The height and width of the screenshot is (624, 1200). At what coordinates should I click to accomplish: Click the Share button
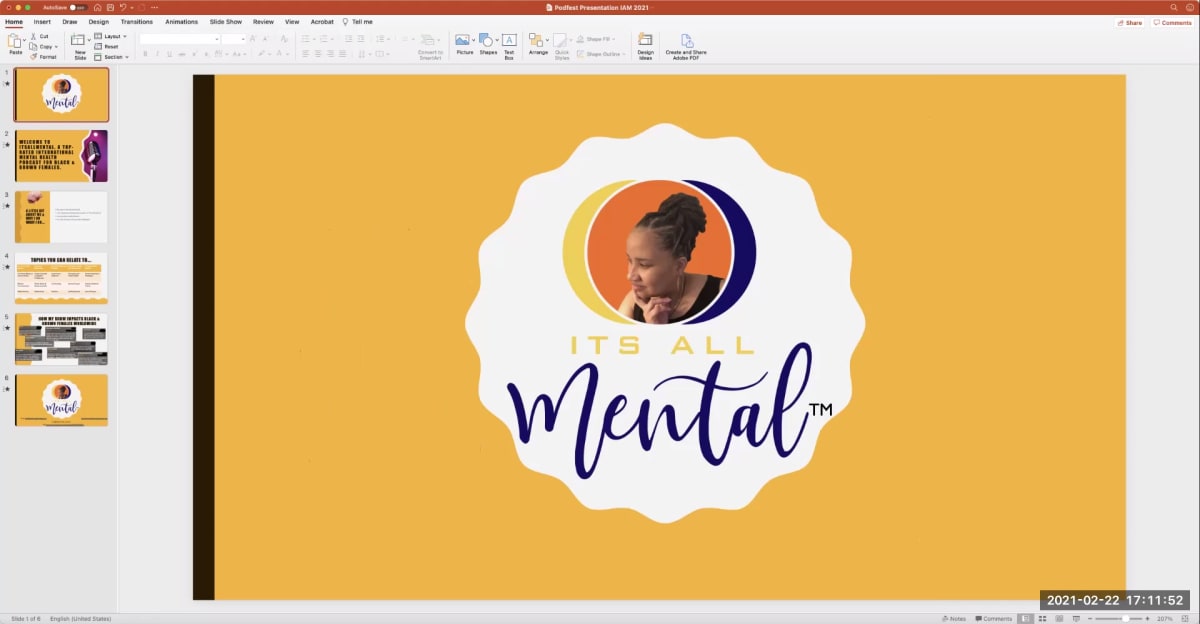click(1129, 21)
